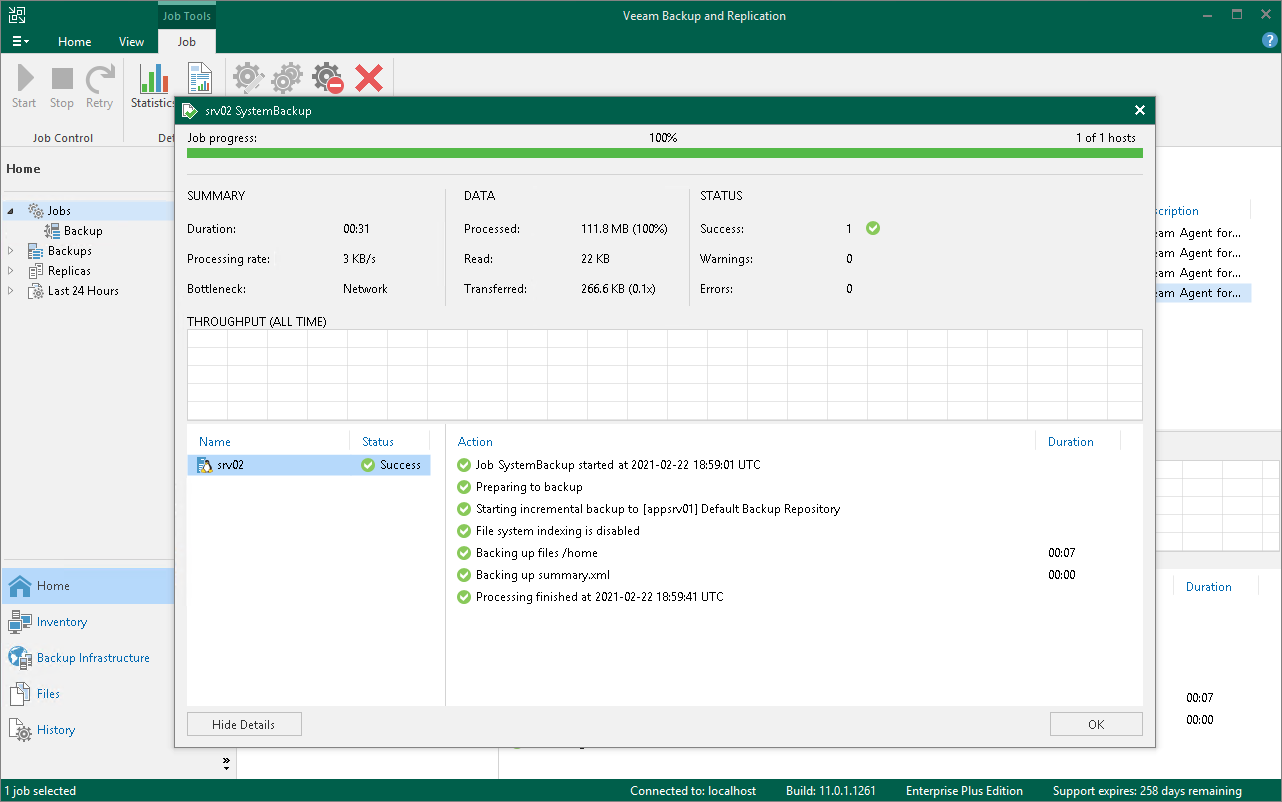Click the Disable job gear icon
Image resolution: width=1282 pixels, height=802 pixels.
coord(327,77)
